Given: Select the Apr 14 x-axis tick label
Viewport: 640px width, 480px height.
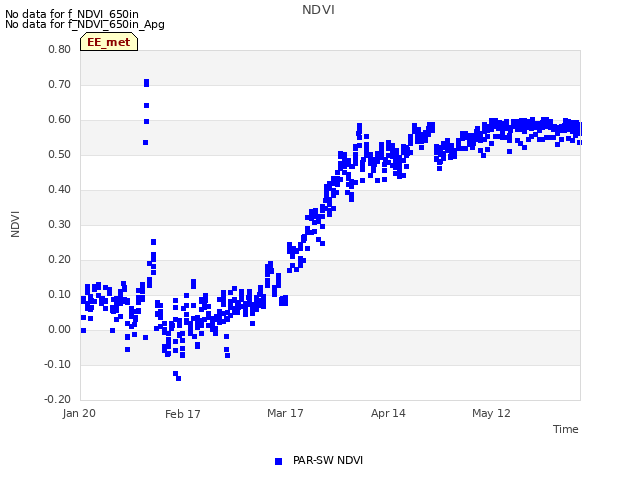Looking at the screenshot, I should point(388,413).
